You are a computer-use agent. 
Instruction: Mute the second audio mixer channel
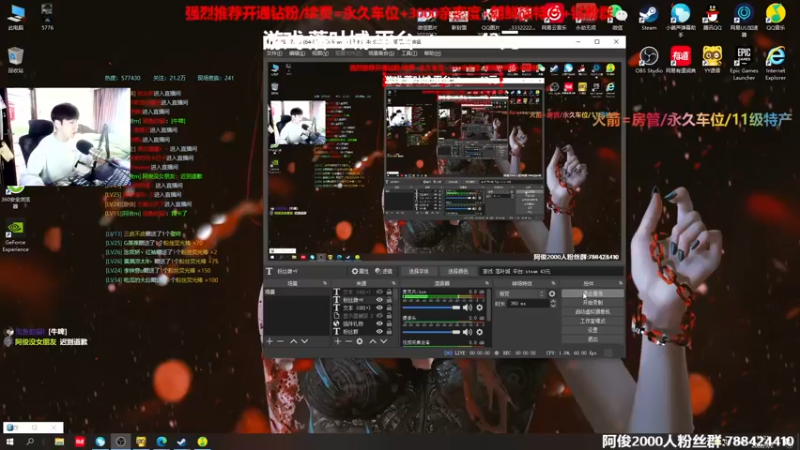click(x=467, y=332)
